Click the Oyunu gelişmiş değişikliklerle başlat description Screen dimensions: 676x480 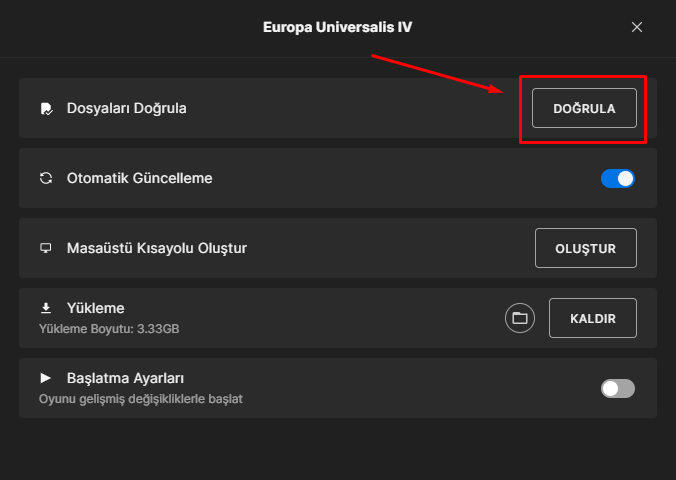point(141,399)
